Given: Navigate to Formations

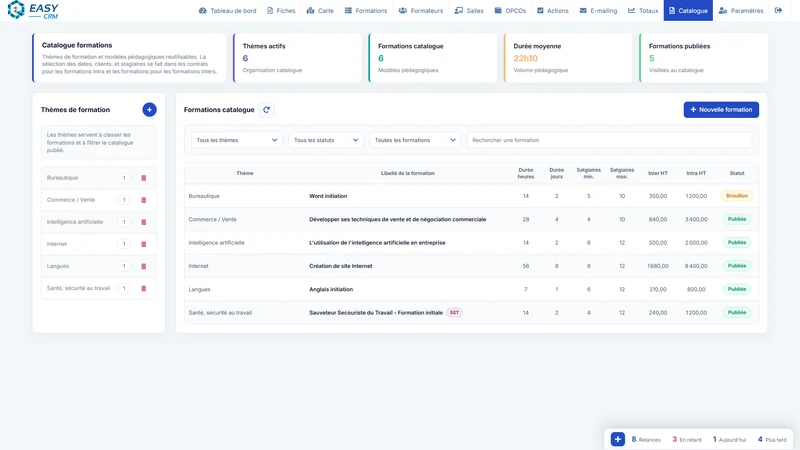Looking at the screenshot, I should point(366,11).
